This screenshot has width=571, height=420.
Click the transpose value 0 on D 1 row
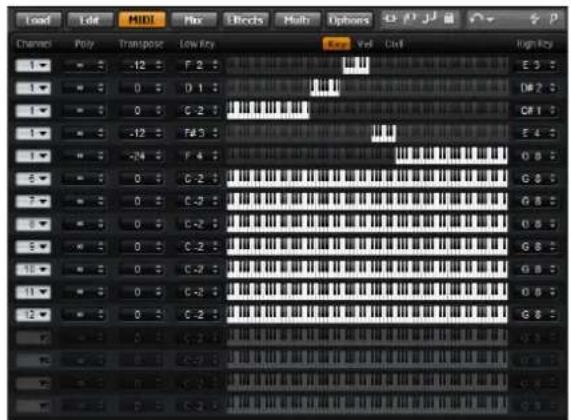[137, 88]
